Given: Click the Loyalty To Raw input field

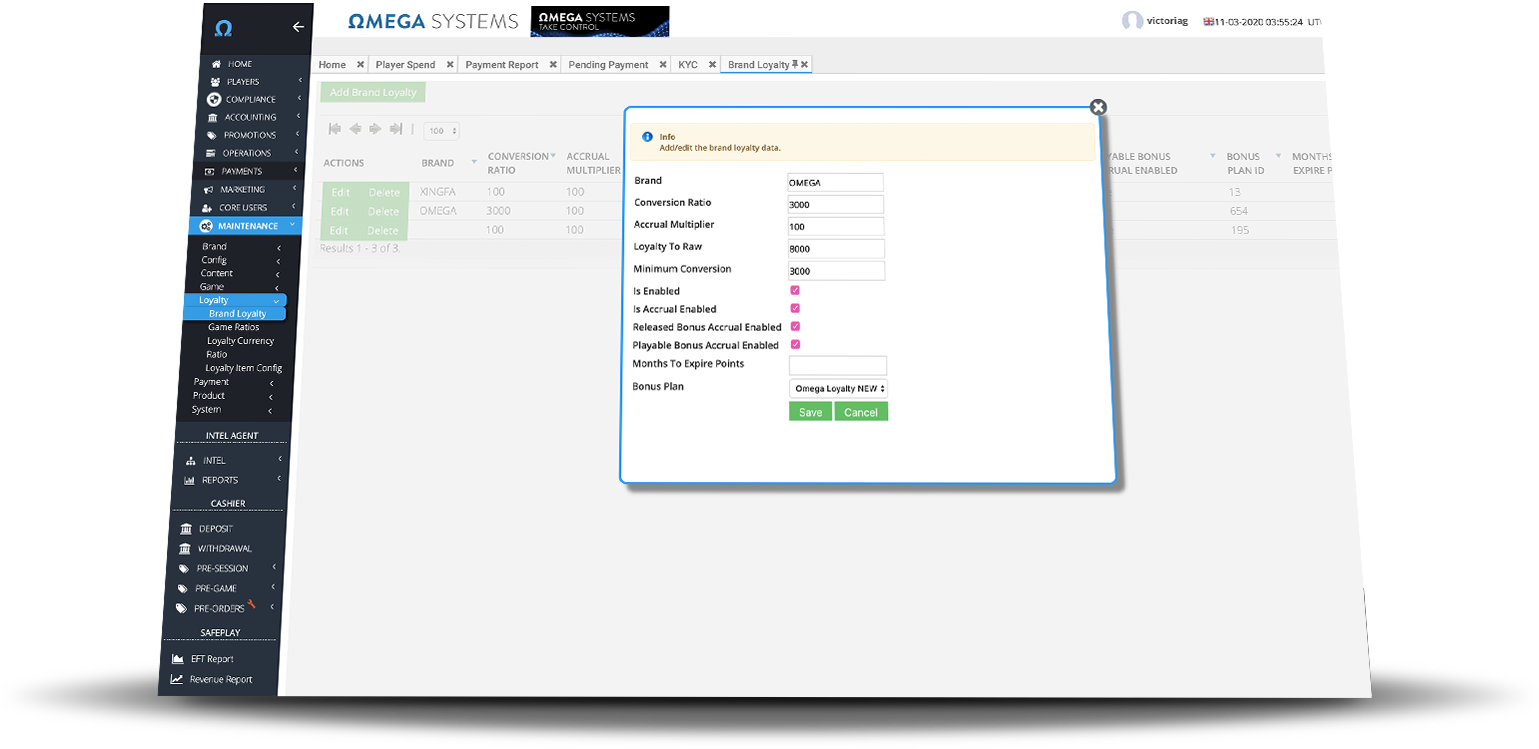Looking at the screenshot, I should [x=836, y=249].
